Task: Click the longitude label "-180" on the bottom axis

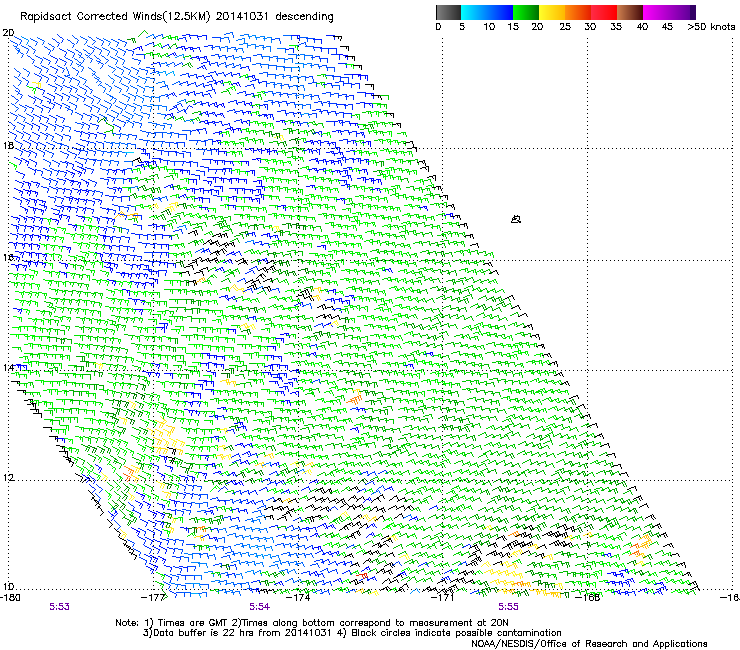Action: coord(10,597)
